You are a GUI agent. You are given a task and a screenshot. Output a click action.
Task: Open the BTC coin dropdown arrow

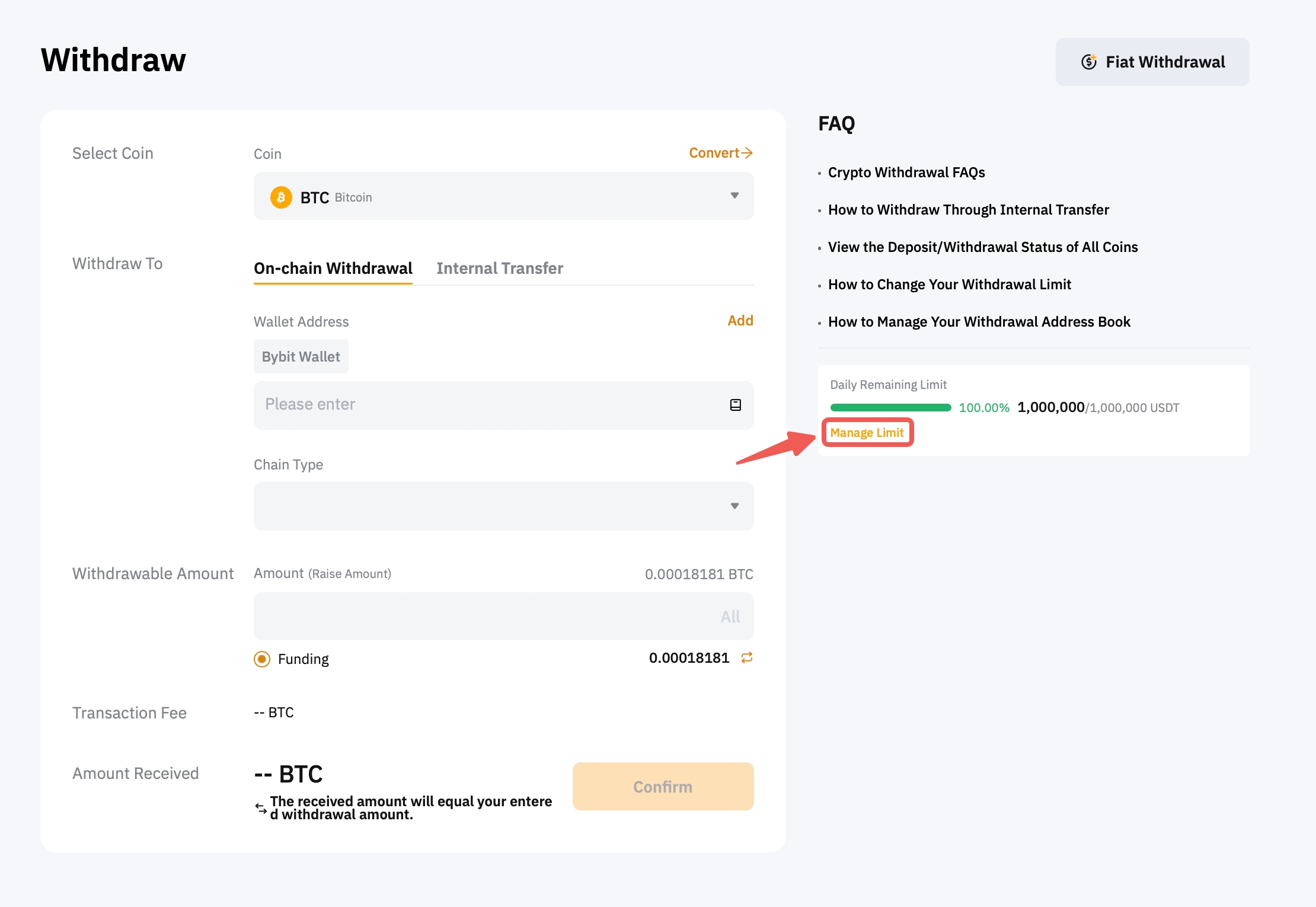(734, 196)
